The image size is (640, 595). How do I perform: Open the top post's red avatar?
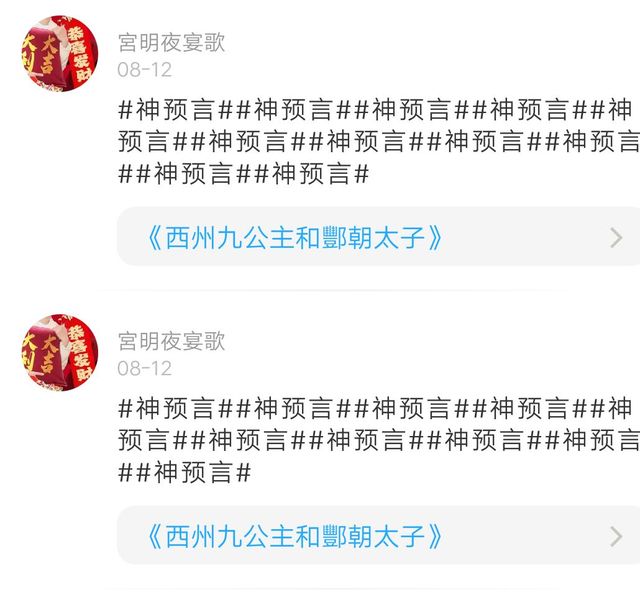[x=60, y=53]
